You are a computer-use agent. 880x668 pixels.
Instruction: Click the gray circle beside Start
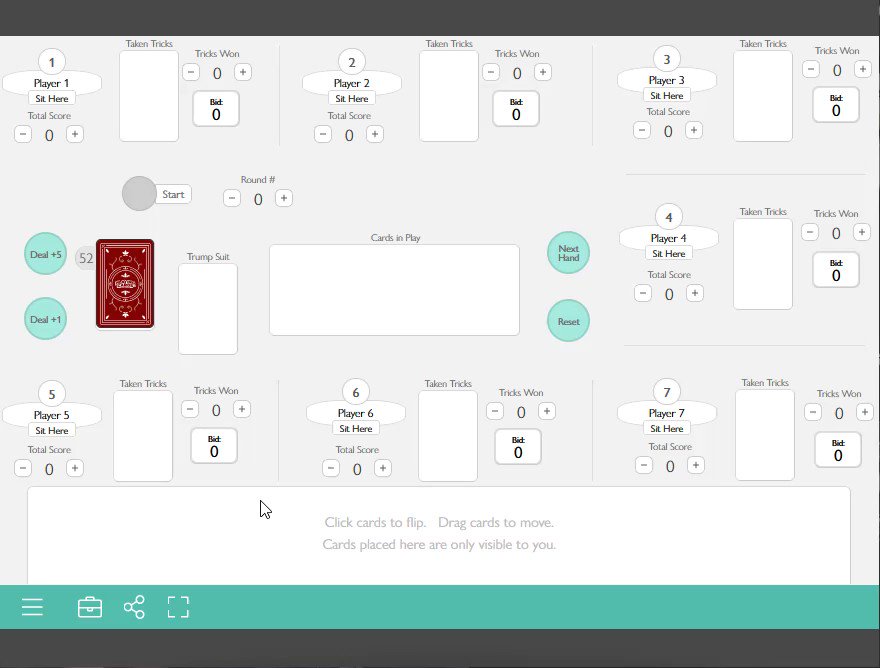click(139, 194)
